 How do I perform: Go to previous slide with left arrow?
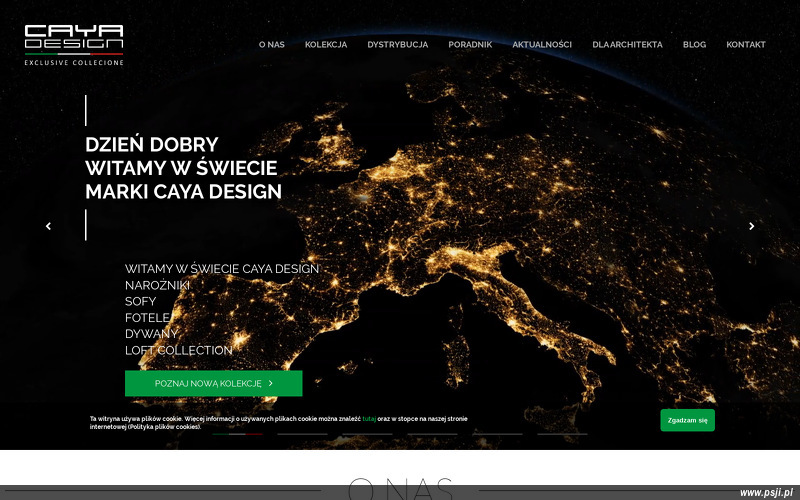point(48,226)
